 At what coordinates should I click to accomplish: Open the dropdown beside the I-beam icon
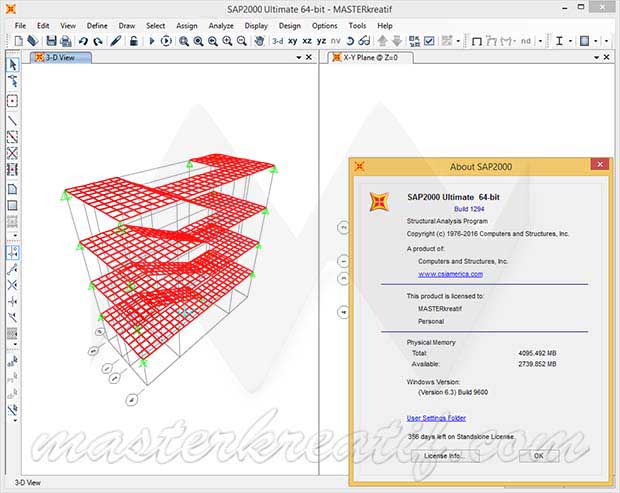click(570, 41)
